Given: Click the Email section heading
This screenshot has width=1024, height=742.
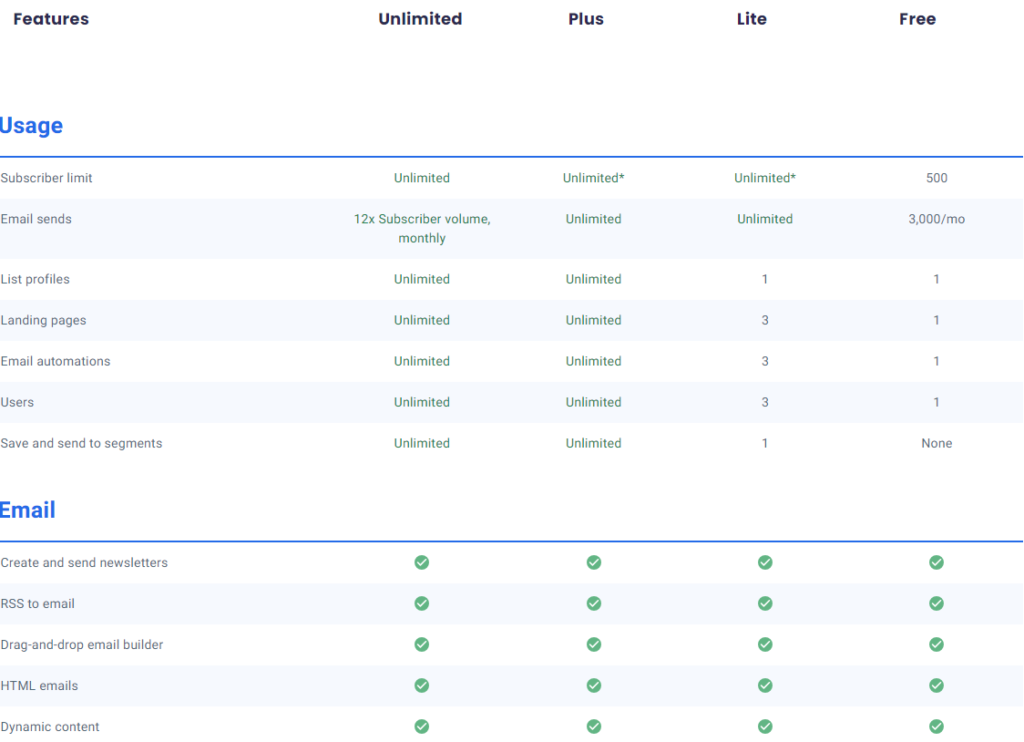Looking at the screenshot, I should 27,509.
